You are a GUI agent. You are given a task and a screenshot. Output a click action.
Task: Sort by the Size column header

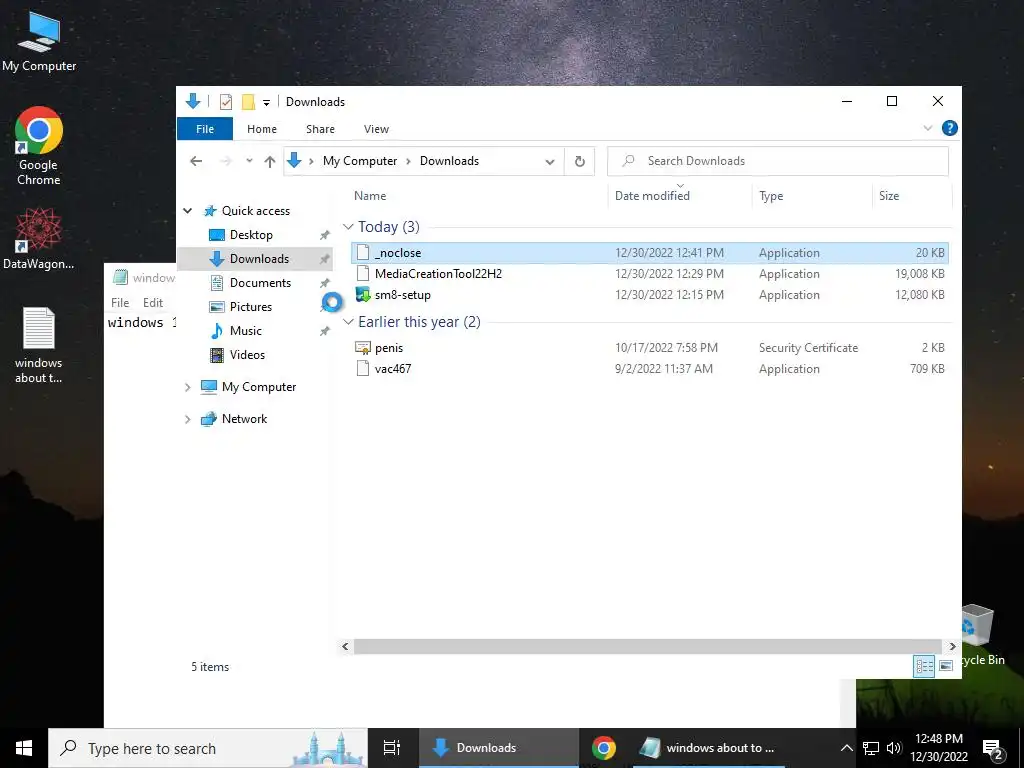pyautogui.click(x=912, y=196)
